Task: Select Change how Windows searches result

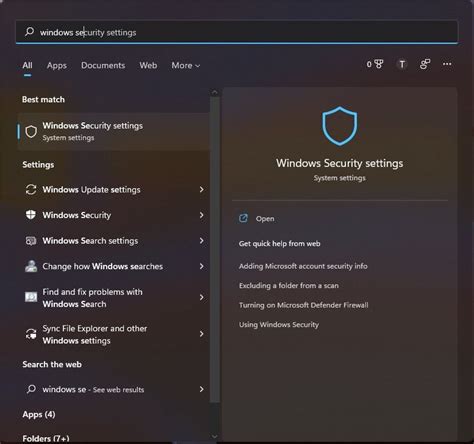Action: (x=115, y=266)
